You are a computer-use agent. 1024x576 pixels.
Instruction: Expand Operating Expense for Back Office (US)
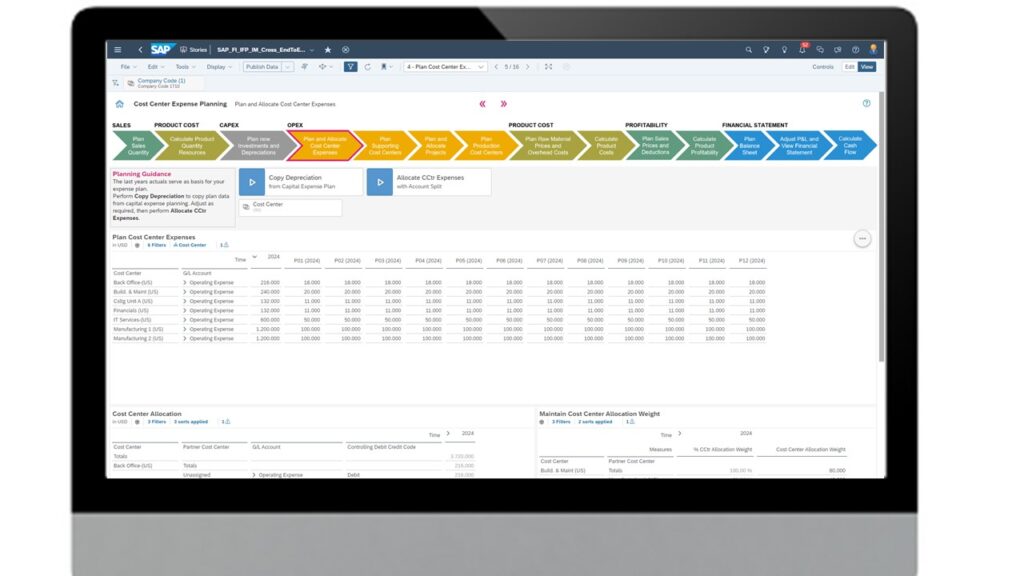[185, 283]
